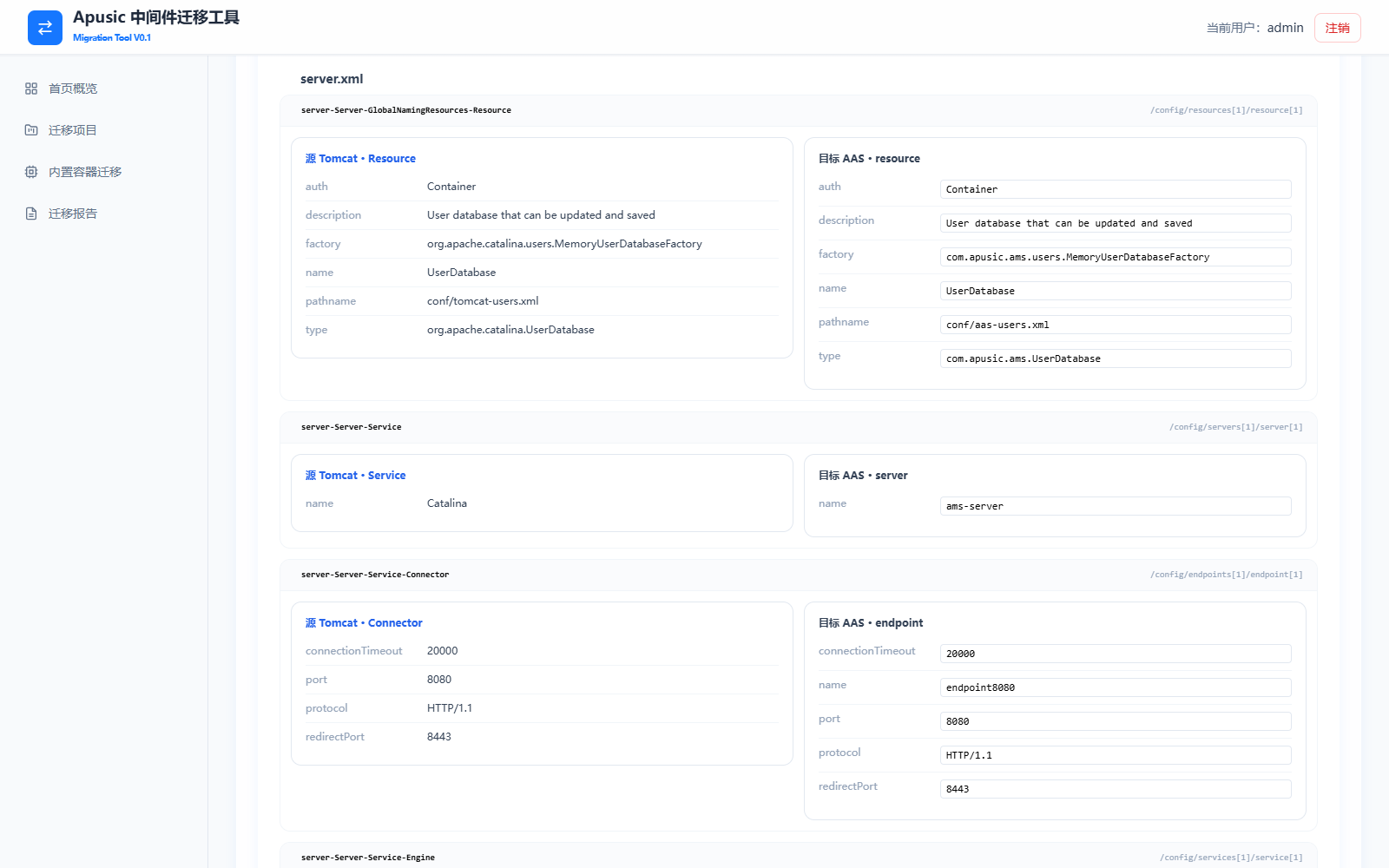Click the server.xml file heading
1389x868 pixels.
pyautogui.click(x=332, y=79)
